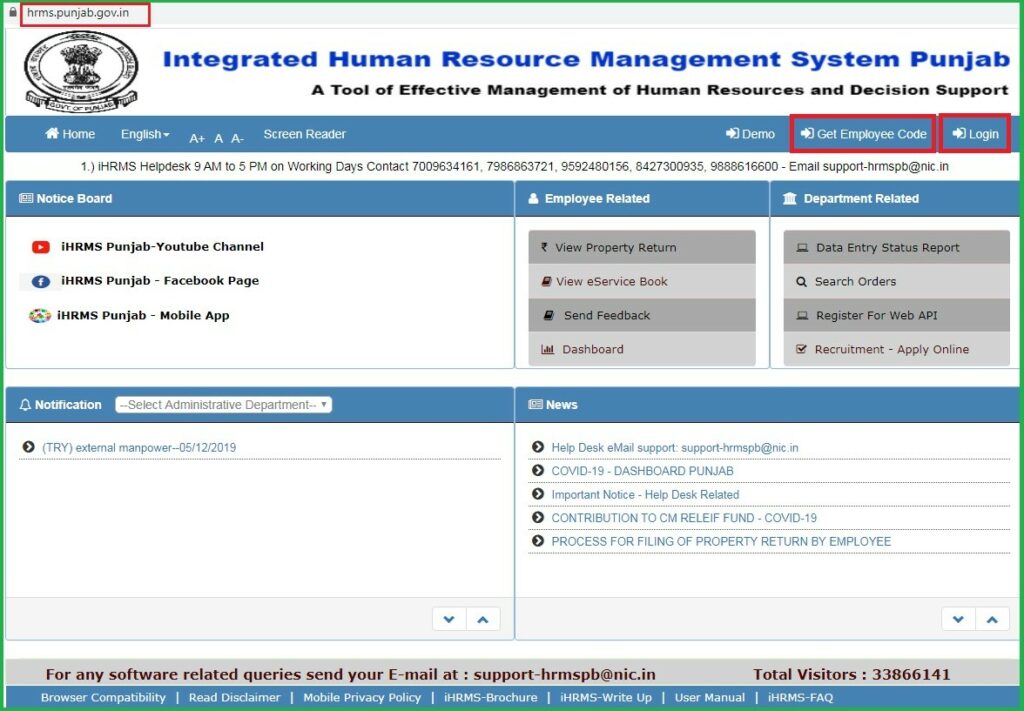Open Data Entry Status Report

[x=897, y=247]
